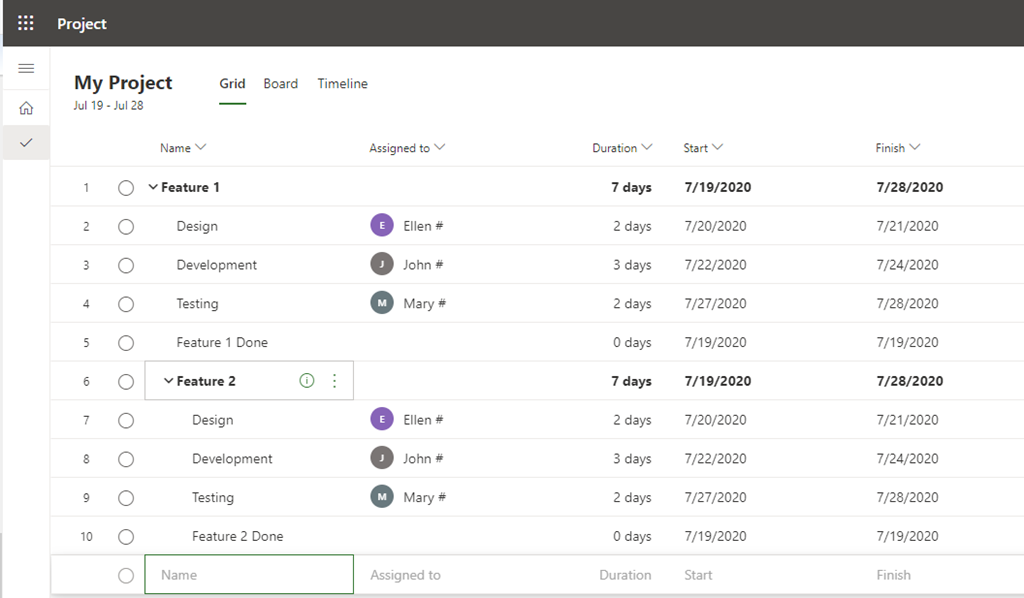Open the checkmark projects icon in sidebar
1024x598 pixels.
(x=26, y=143)
